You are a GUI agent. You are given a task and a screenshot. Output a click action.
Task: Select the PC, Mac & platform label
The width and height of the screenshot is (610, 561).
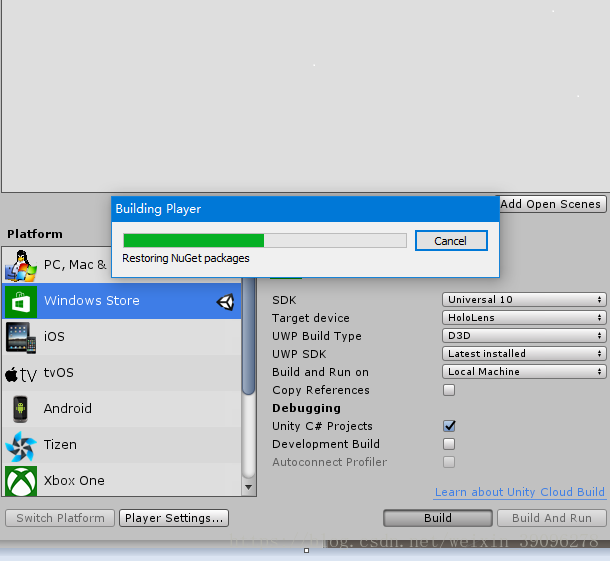click(75, 265)
